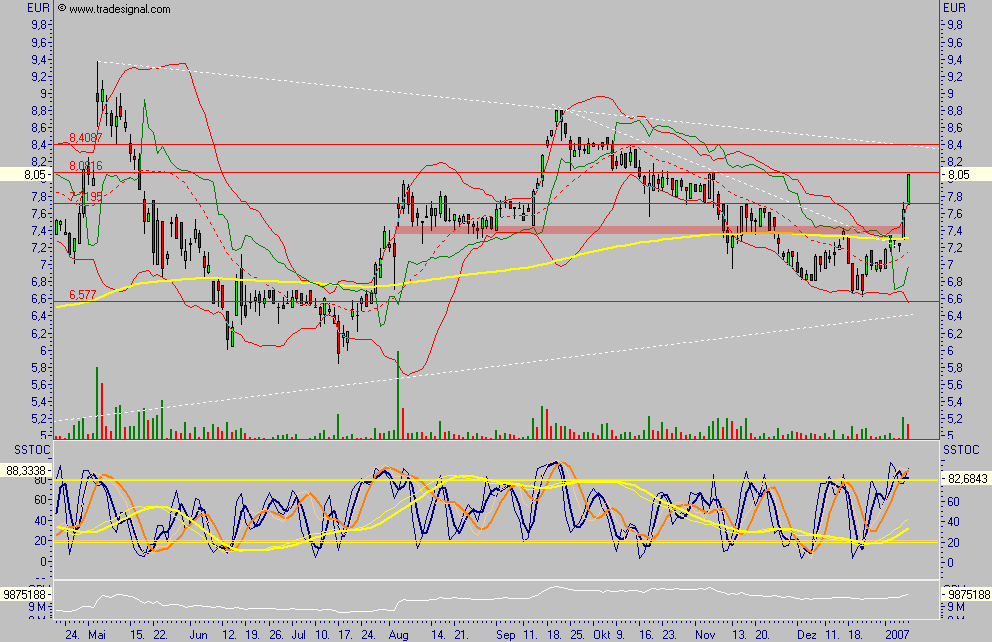The width and height of the screenshot is (992, 642).
Task: Click the 6,577 support level label
Action: pyautogui.click(x=84, y=295)
